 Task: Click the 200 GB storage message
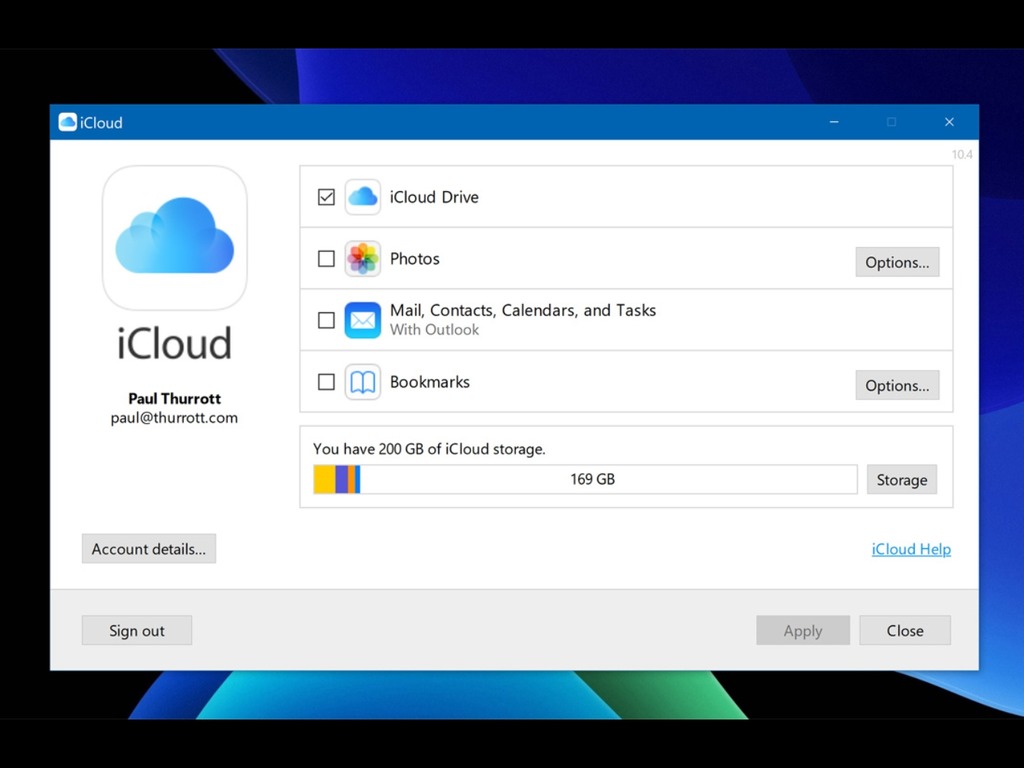[429, 449]
